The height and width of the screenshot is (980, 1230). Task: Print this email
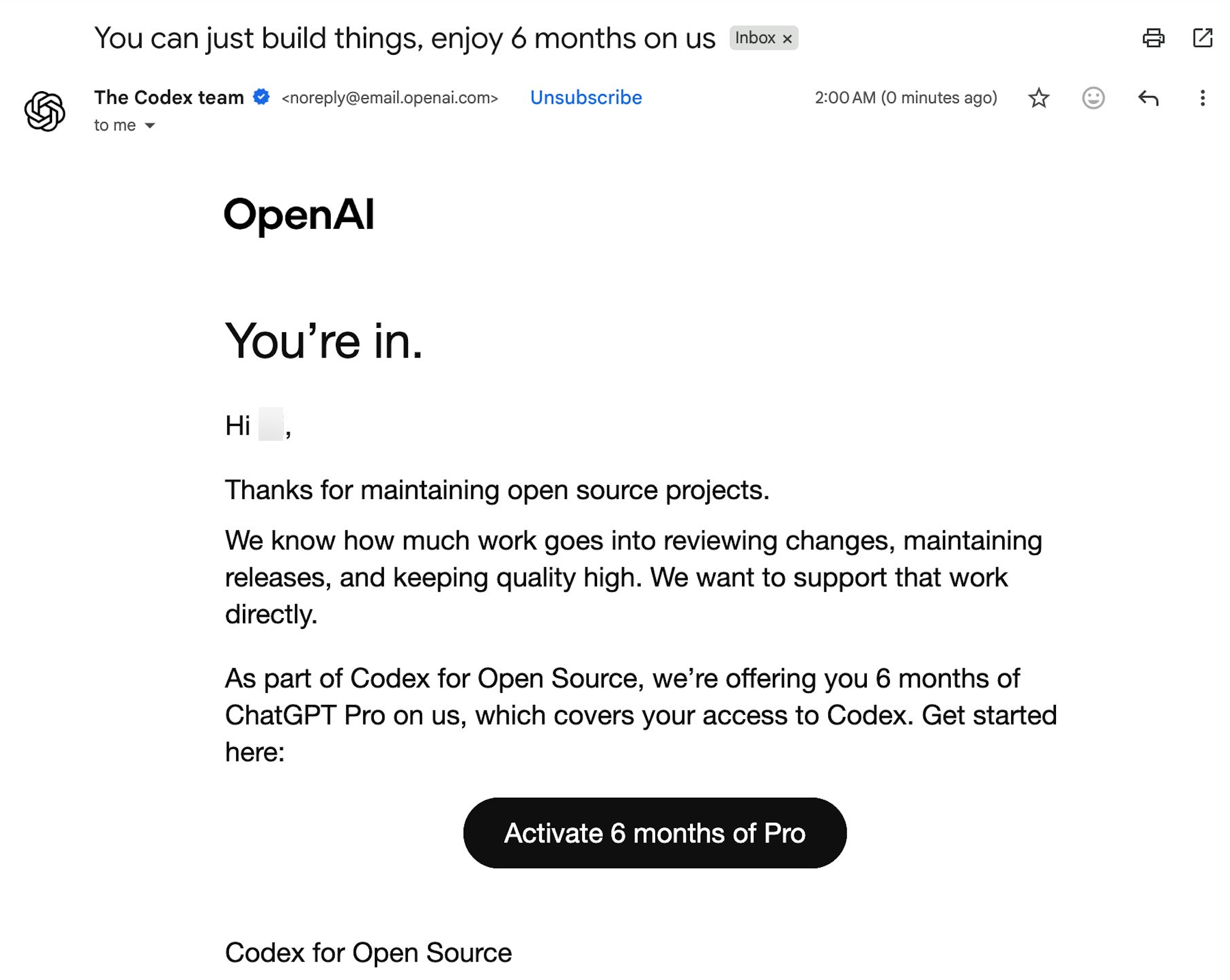(x=1153, y=38)
